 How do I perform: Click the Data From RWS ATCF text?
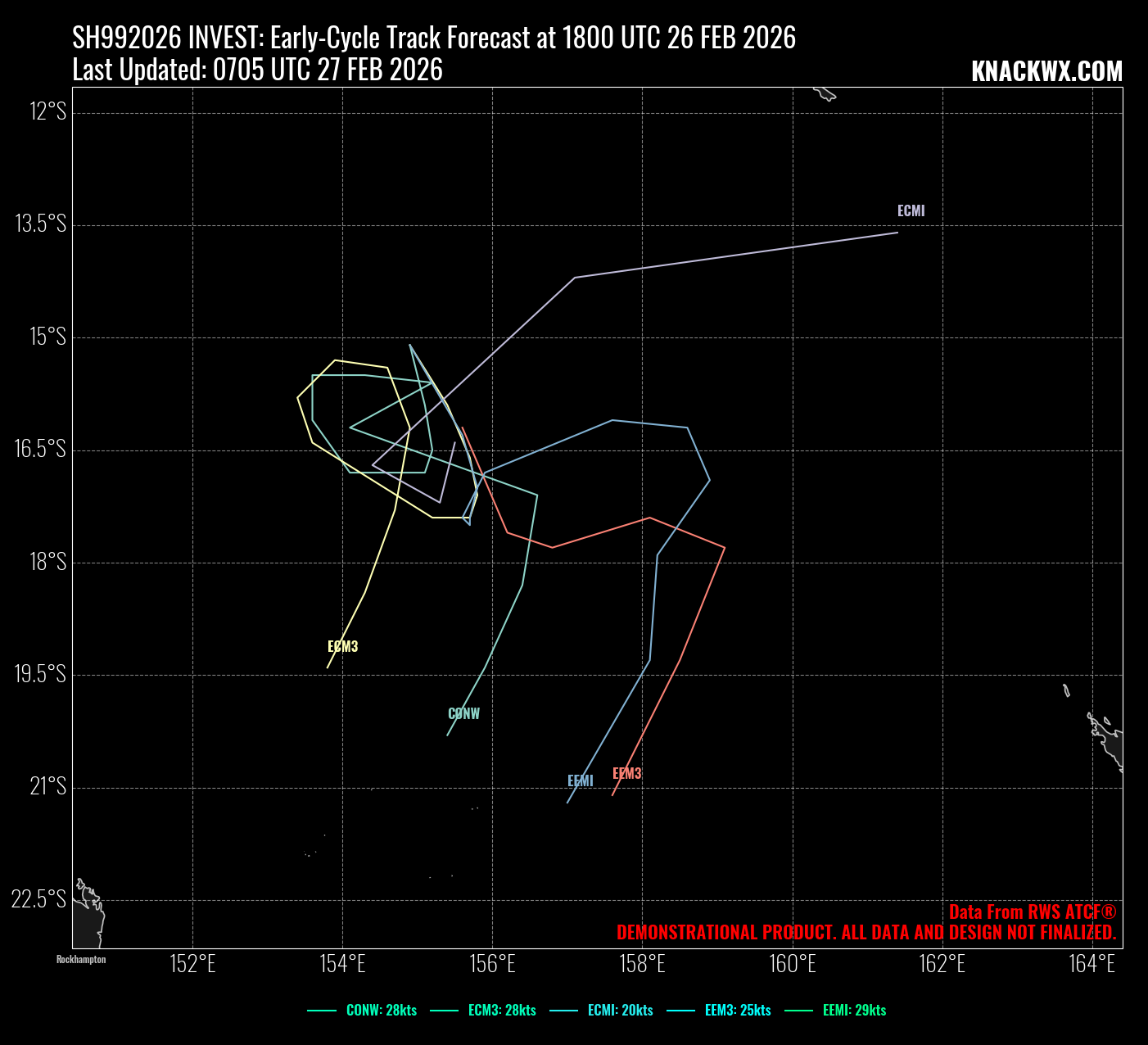[1032, 912]
